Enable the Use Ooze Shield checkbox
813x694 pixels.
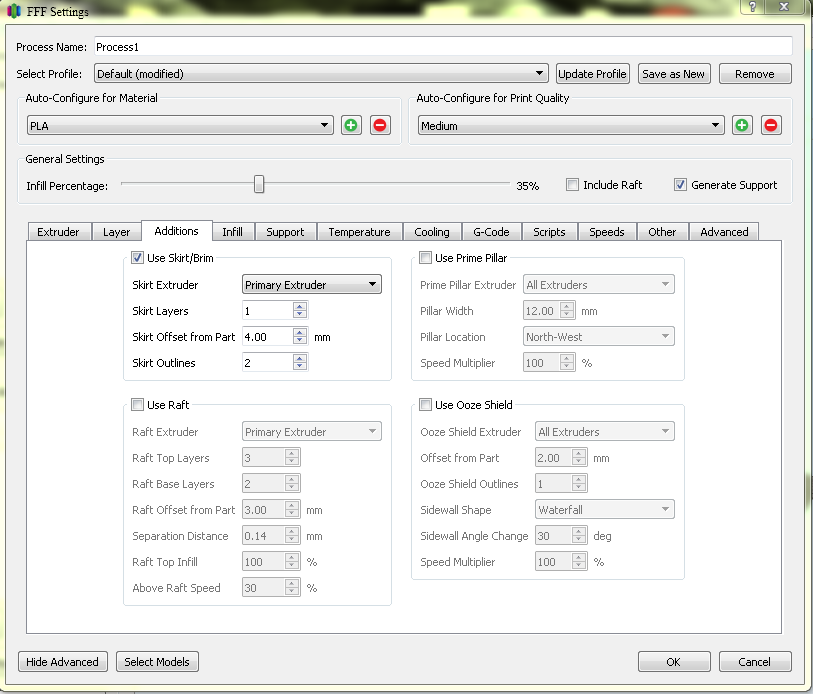coord(426,405)
